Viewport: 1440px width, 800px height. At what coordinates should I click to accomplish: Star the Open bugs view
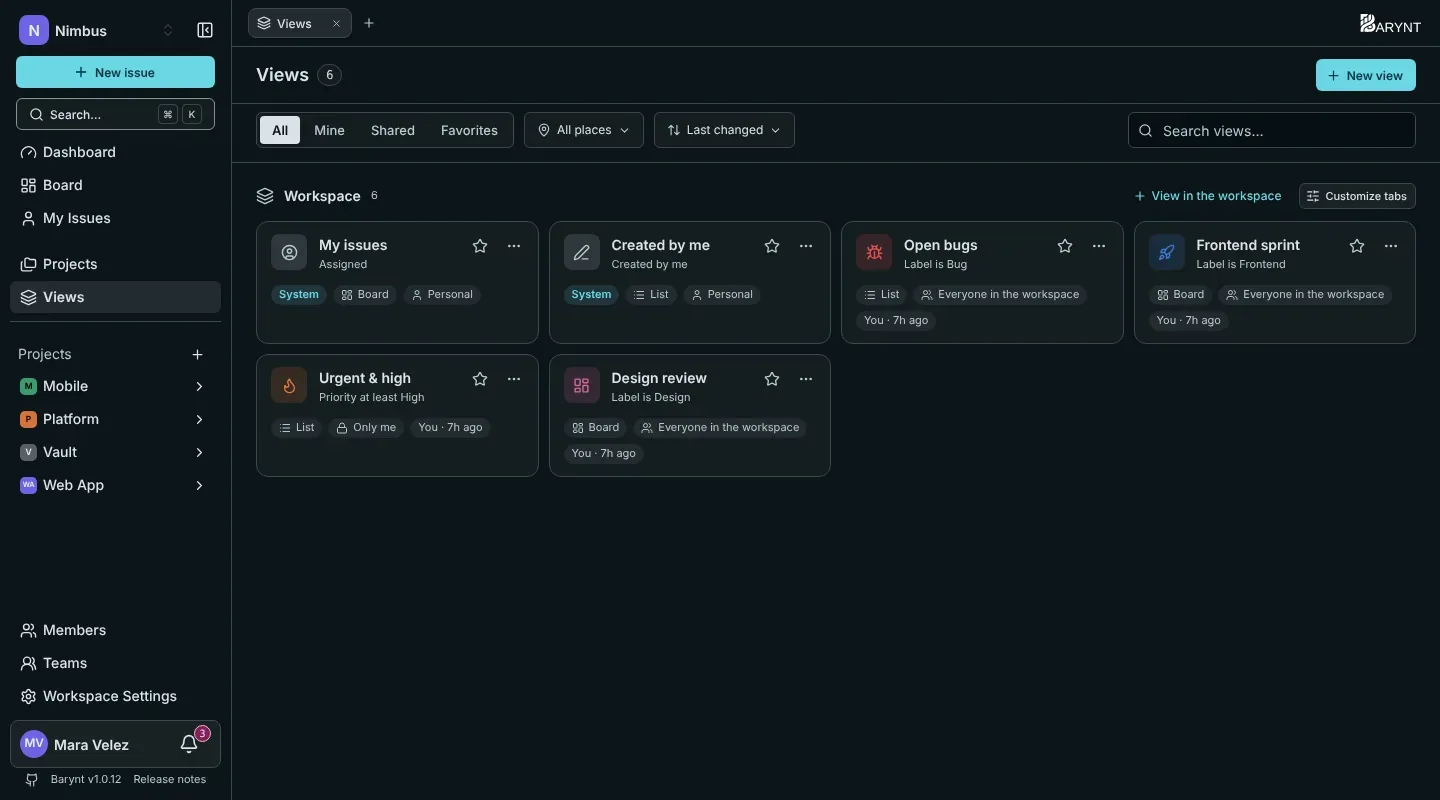click(x=1065, y=245)
